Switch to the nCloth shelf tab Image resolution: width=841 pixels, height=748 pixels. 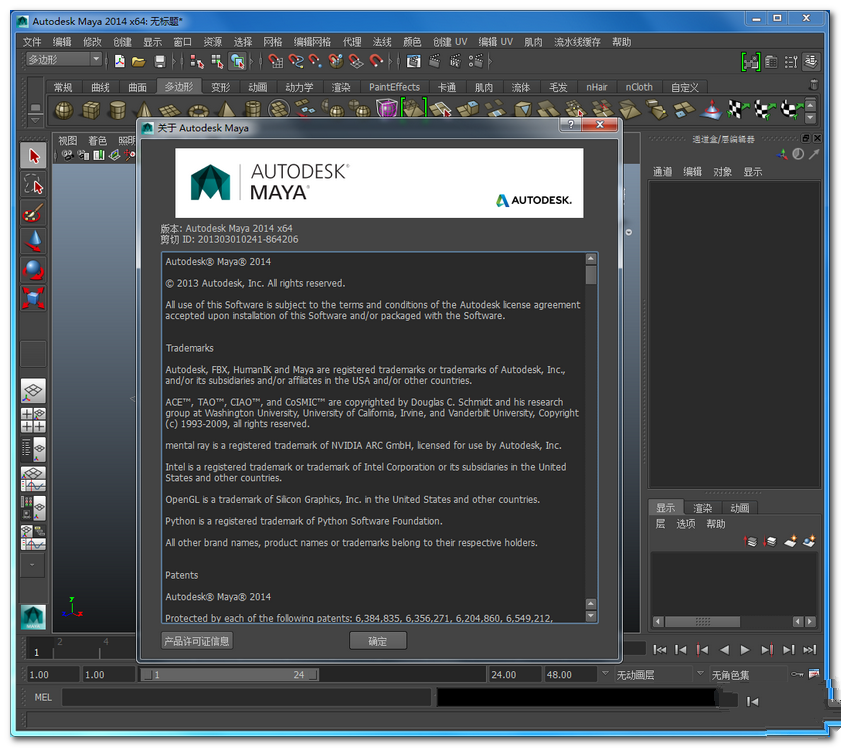pyautogui.click(x=639, y=87)
